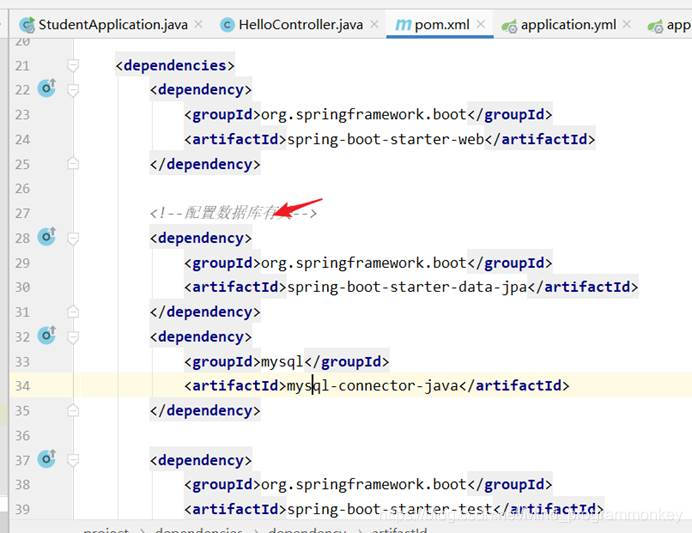Fold end marker of dependency at line 35
Screen dimensions: 692x533
pos(73,411)
